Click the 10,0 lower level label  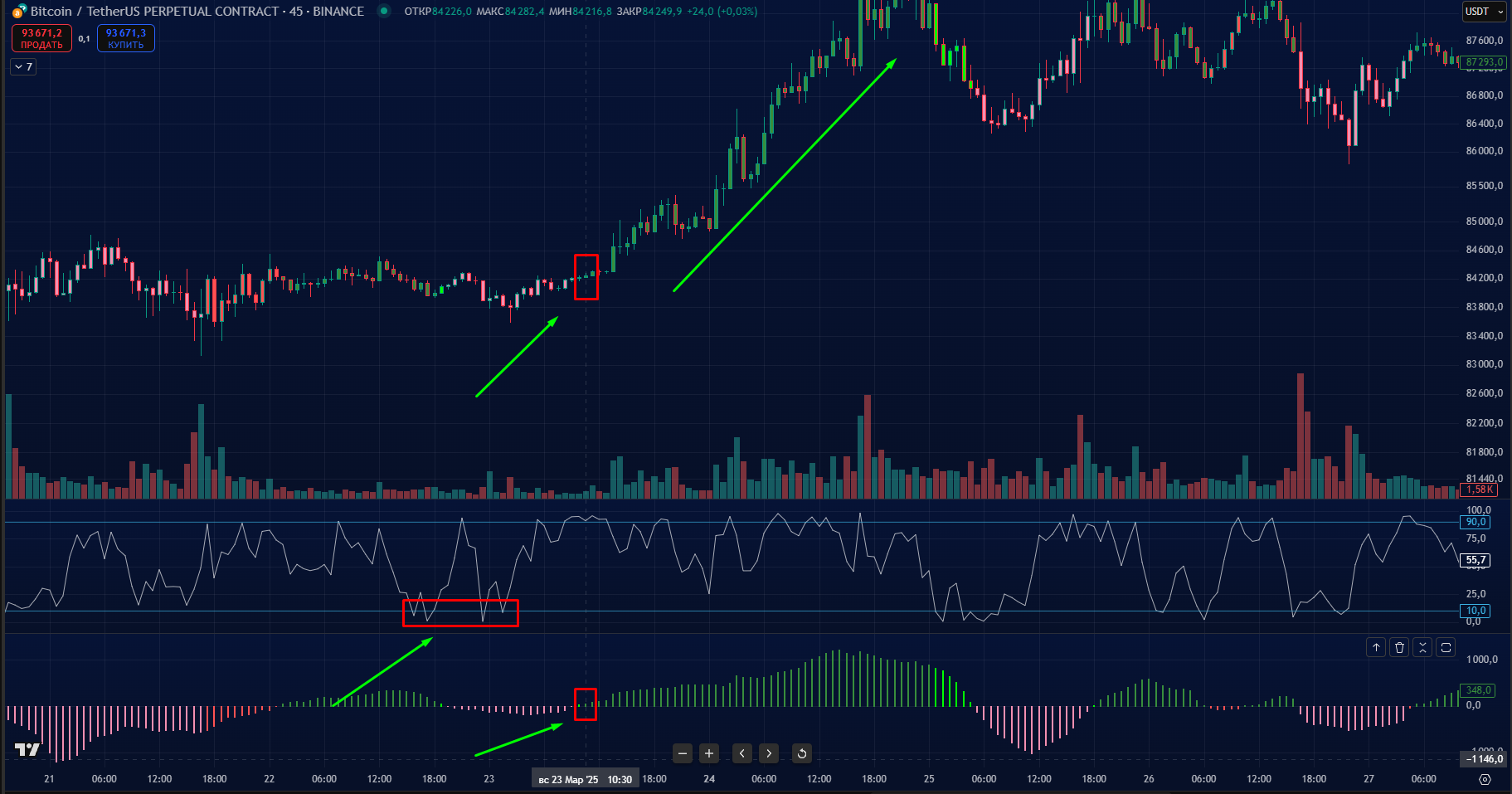[x=1476, y=611]
